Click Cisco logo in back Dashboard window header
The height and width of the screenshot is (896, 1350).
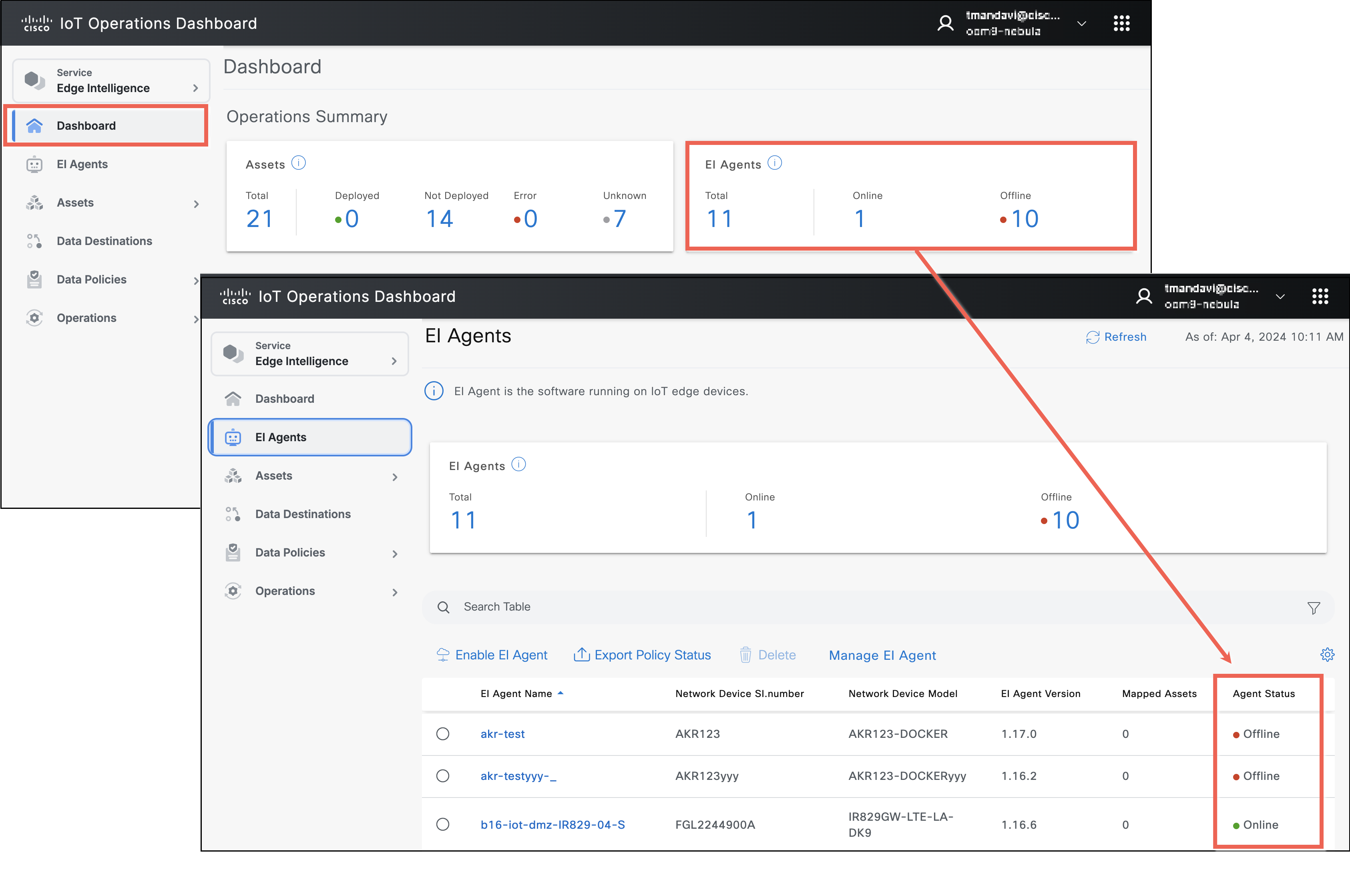(x=36, y=23)
